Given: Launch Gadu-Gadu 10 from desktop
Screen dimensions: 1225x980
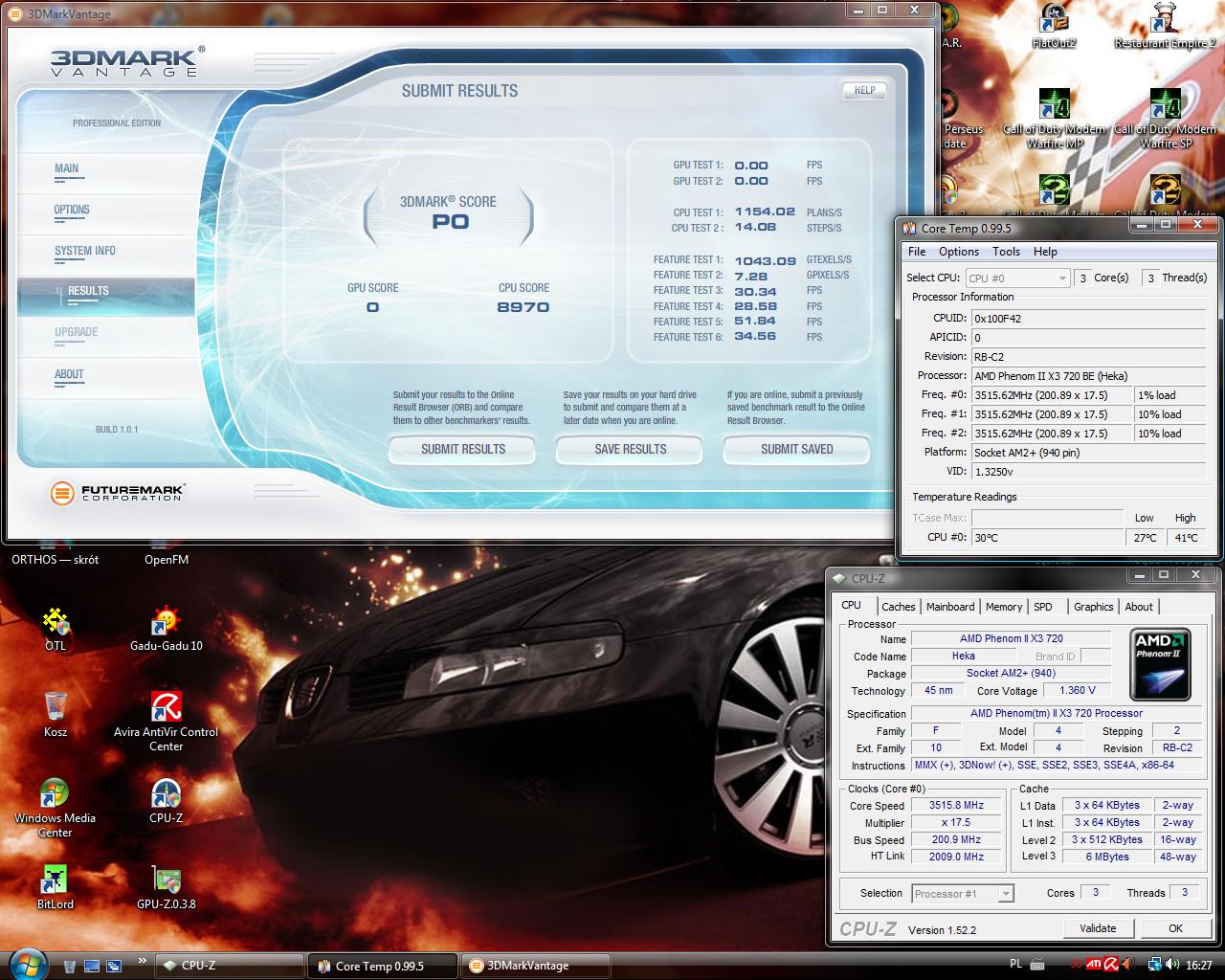Looking at the screenshot, I should [x=167, y=629].
